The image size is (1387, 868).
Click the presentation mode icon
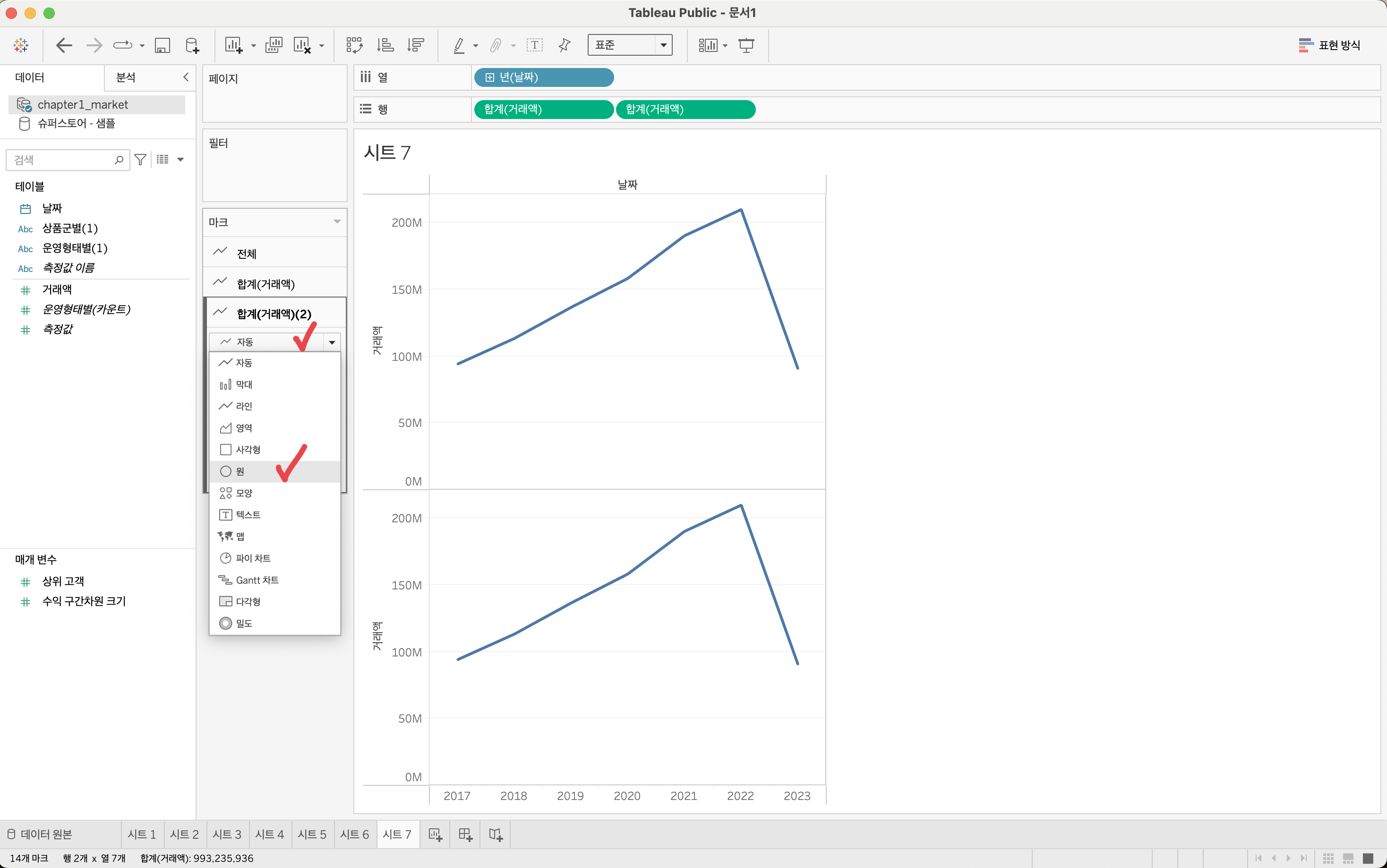746,45
